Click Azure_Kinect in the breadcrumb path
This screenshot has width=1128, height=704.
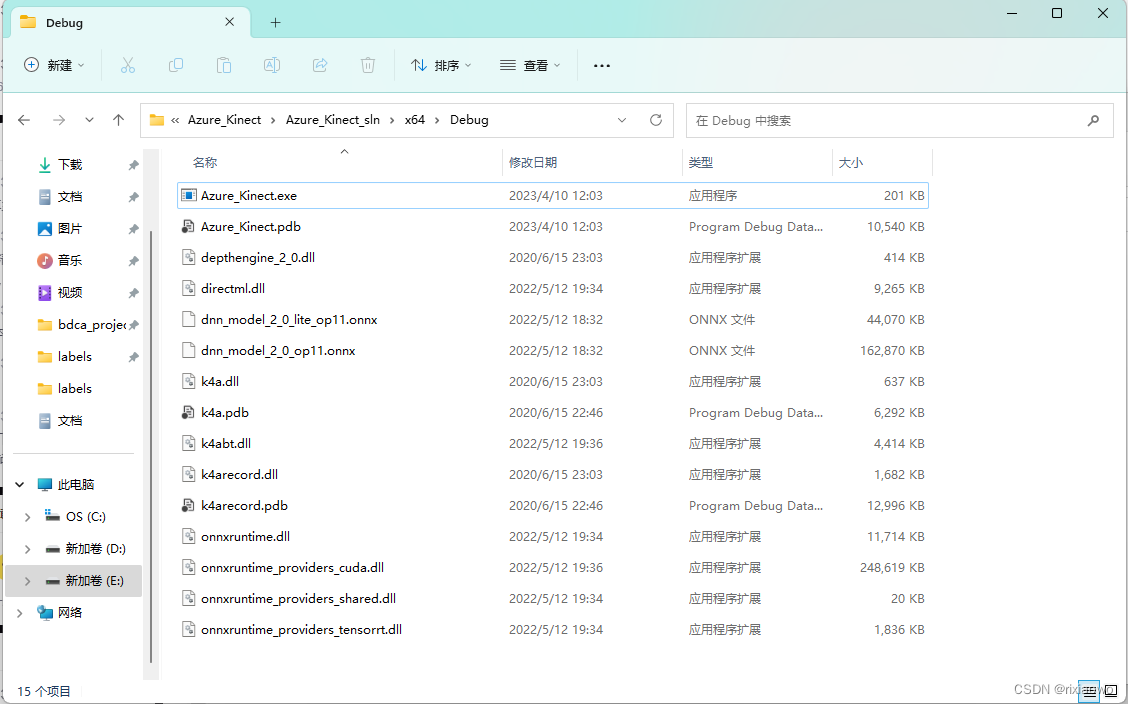[x=224, y=120]
